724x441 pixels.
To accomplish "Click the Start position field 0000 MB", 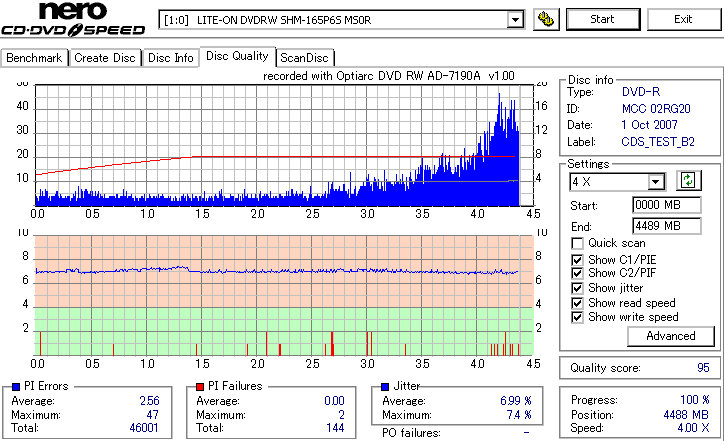I will click(x=666, y=205).
